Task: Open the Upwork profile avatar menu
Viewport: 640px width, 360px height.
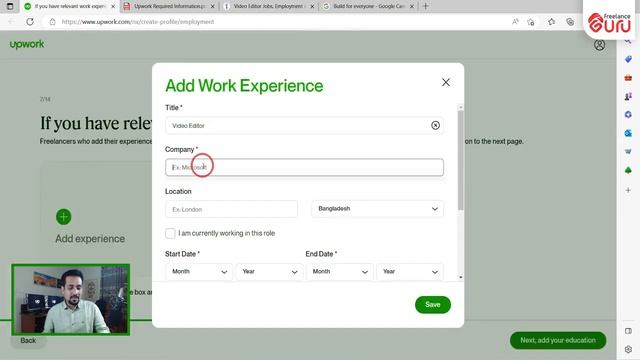Action: point(599,45)
